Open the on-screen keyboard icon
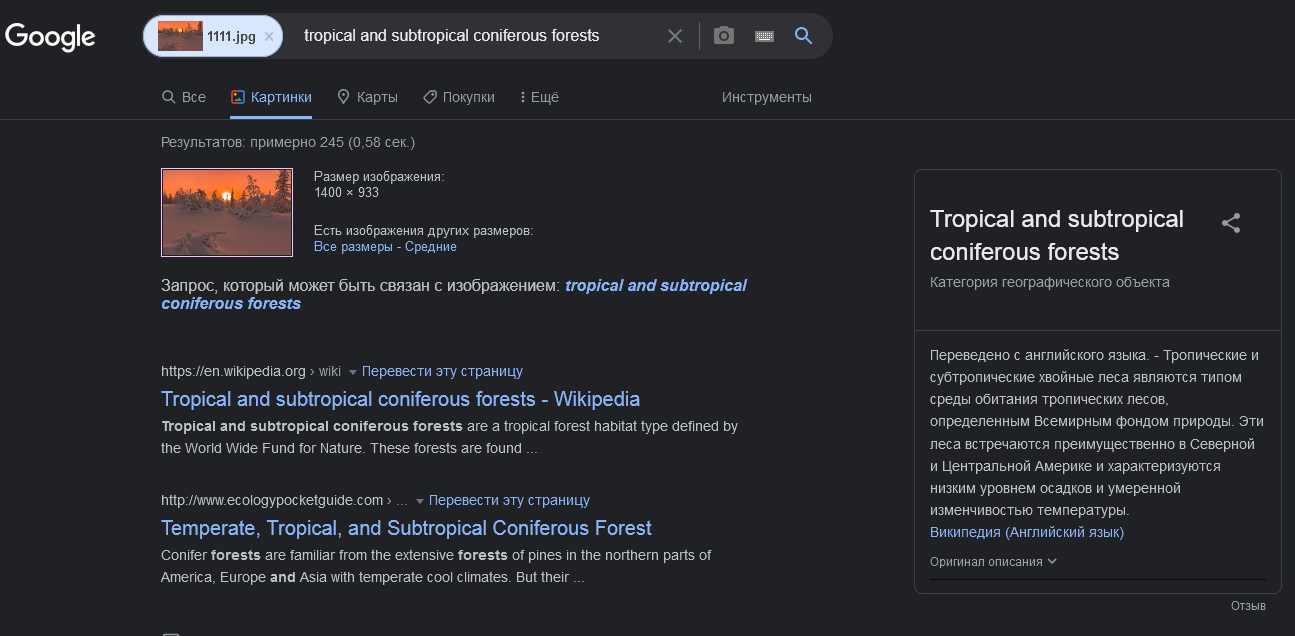 [x=764, y=36]
